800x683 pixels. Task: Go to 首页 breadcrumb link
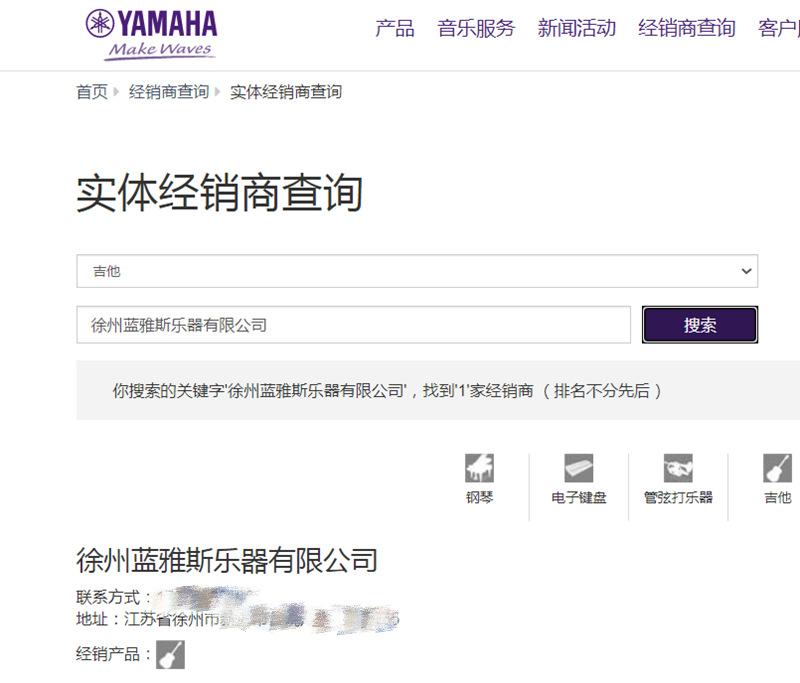tap(92, 92)
